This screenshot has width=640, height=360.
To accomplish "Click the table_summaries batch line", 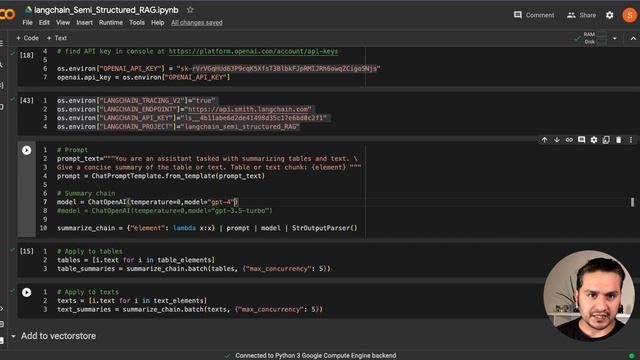I will 193,269.
